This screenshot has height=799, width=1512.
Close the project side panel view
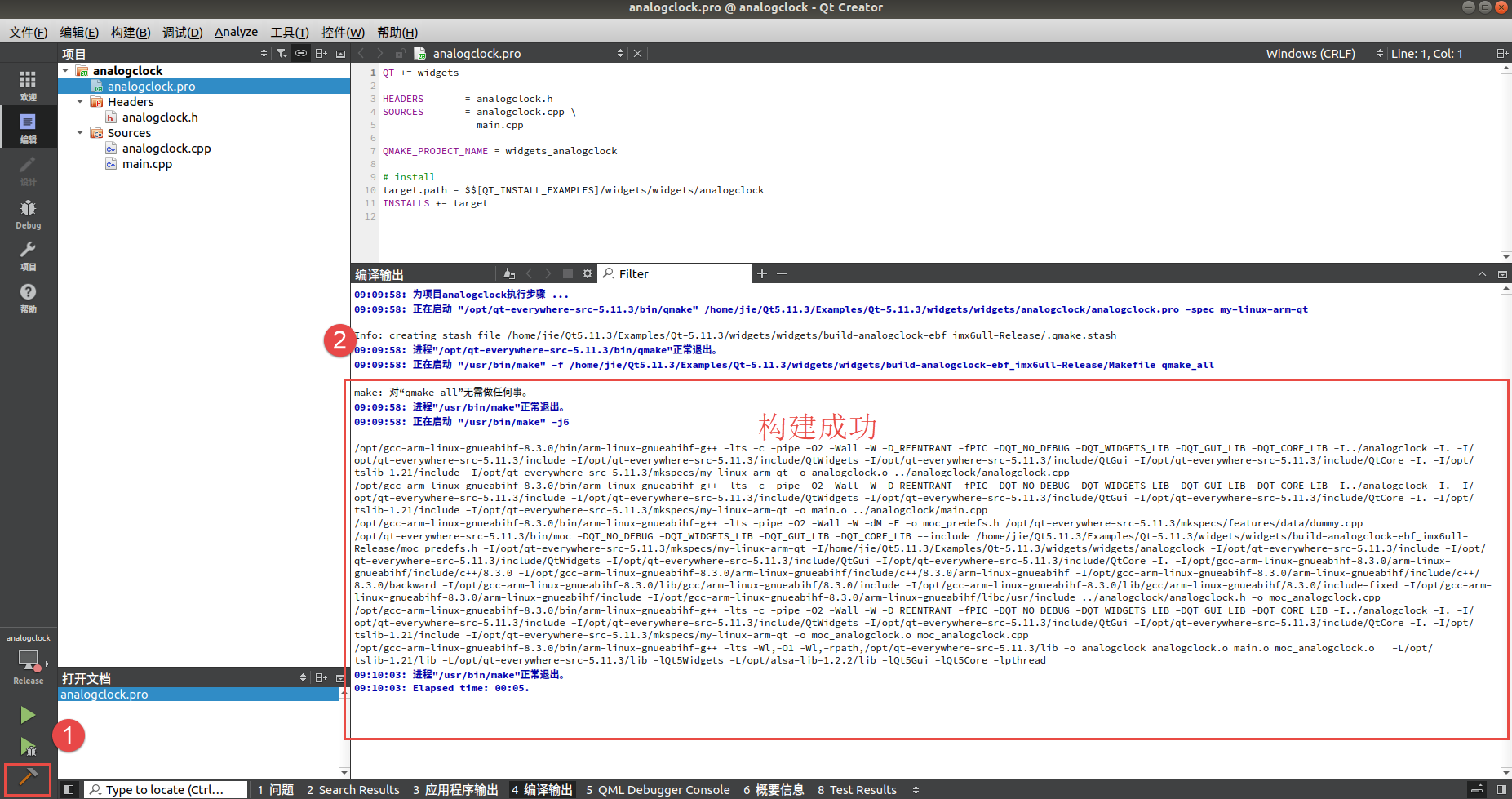[x=341, y=54]
